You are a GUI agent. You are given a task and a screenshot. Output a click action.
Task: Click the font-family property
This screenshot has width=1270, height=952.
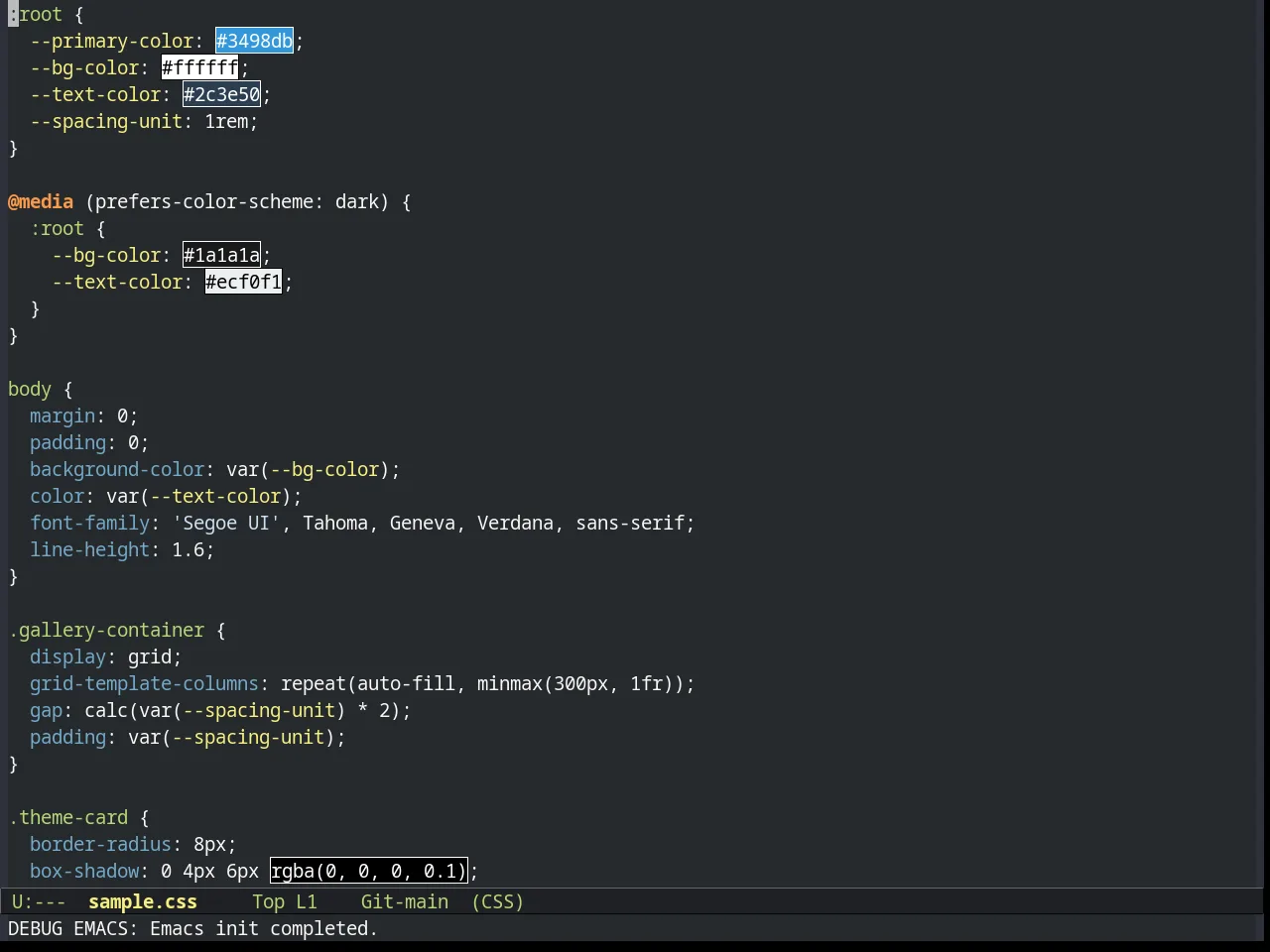[x=89, y=523]
